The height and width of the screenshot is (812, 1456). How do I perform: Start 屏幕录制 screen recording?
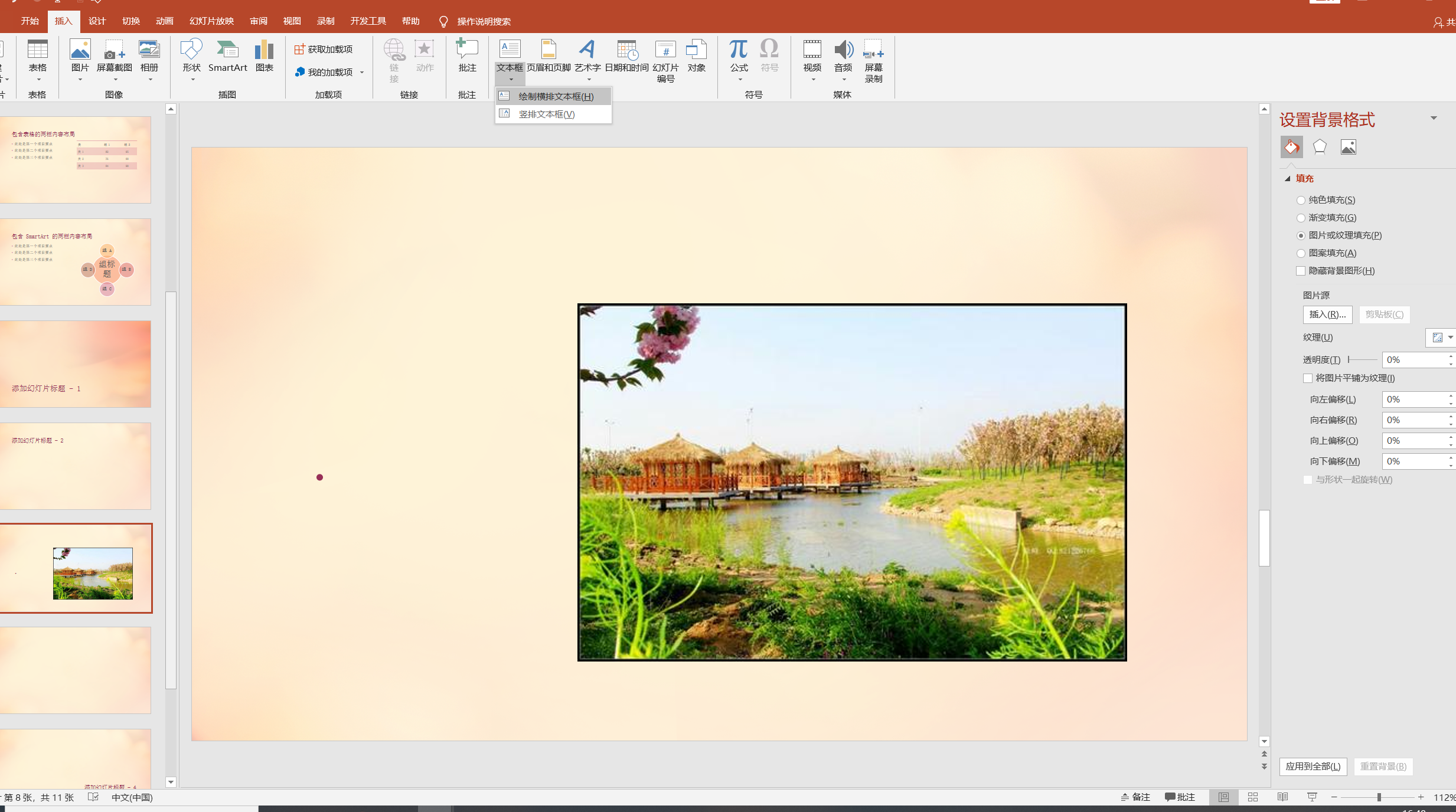click(x=874, y=61)
